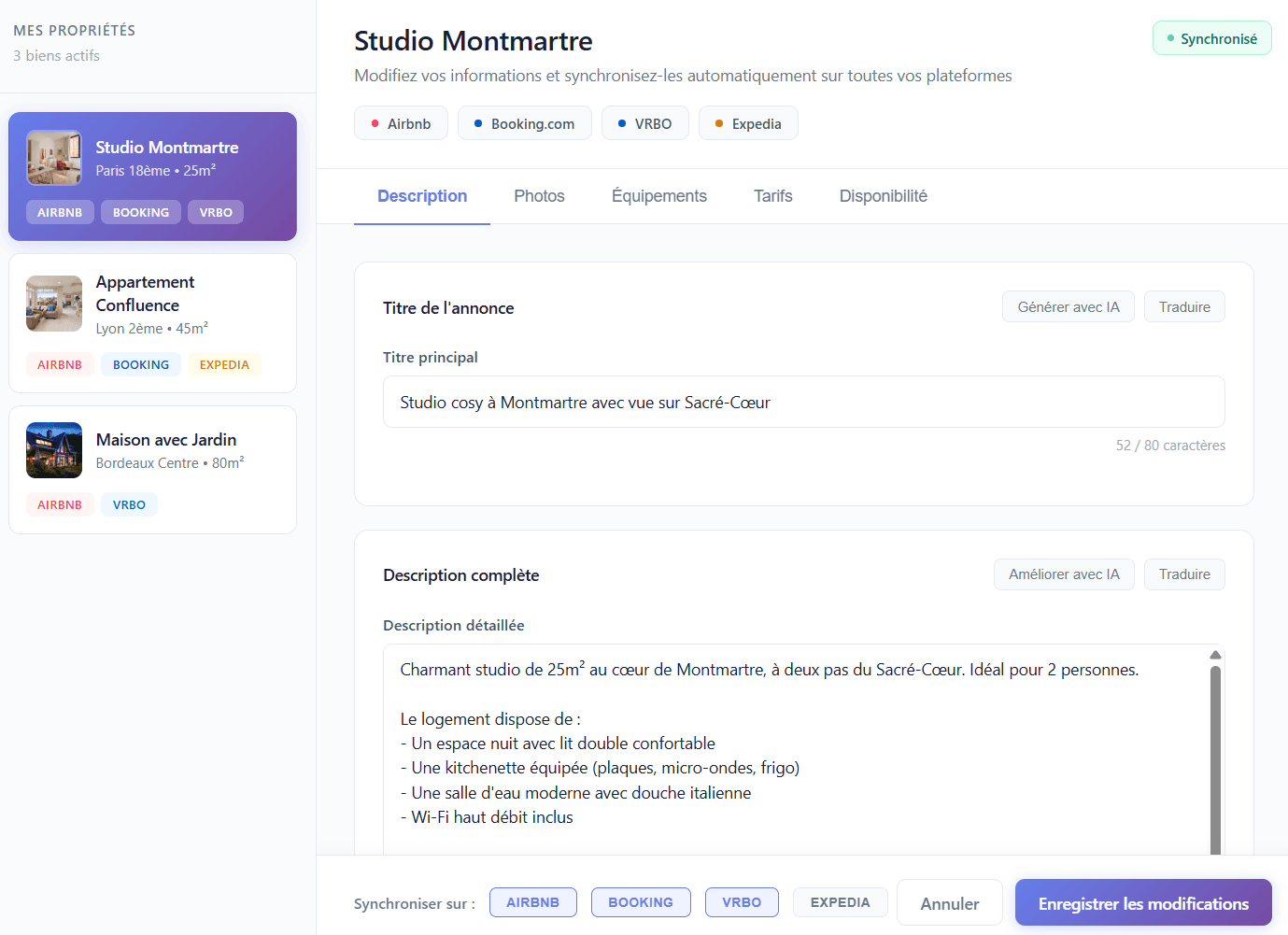1288x935 pixels.
Task: Switch to the Photos tab
Action: pos(539,196)
